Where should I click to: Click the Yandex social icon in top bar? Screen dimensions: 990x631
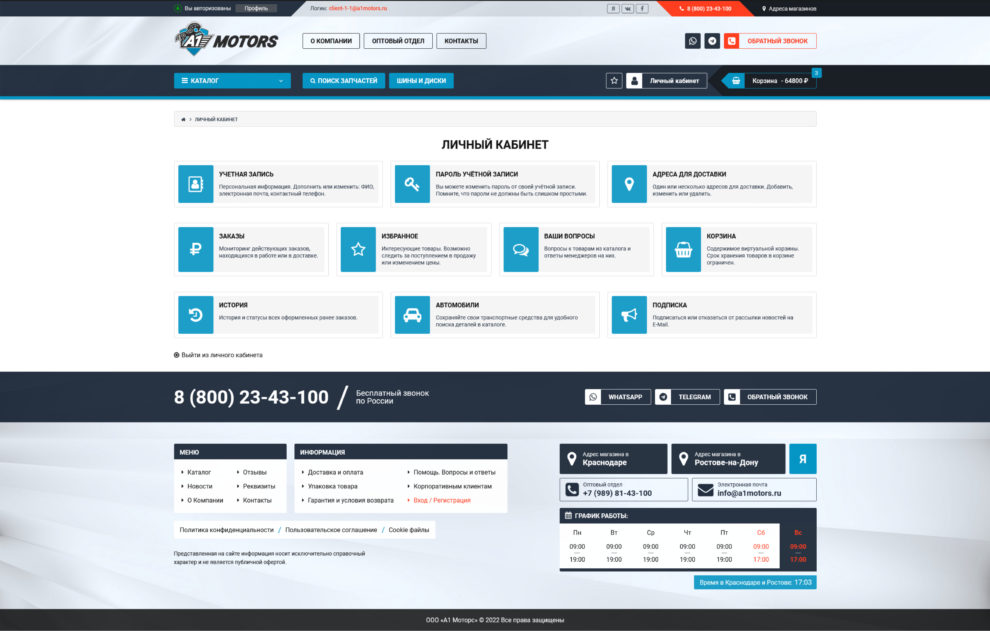(x=613, y=9)
